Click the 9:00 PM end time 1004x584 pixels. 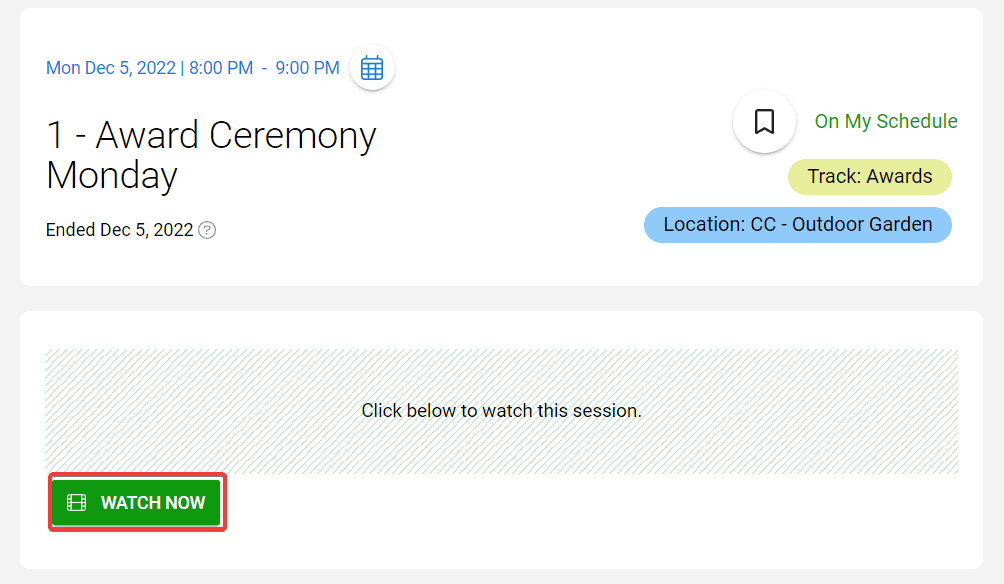(307, 68)
